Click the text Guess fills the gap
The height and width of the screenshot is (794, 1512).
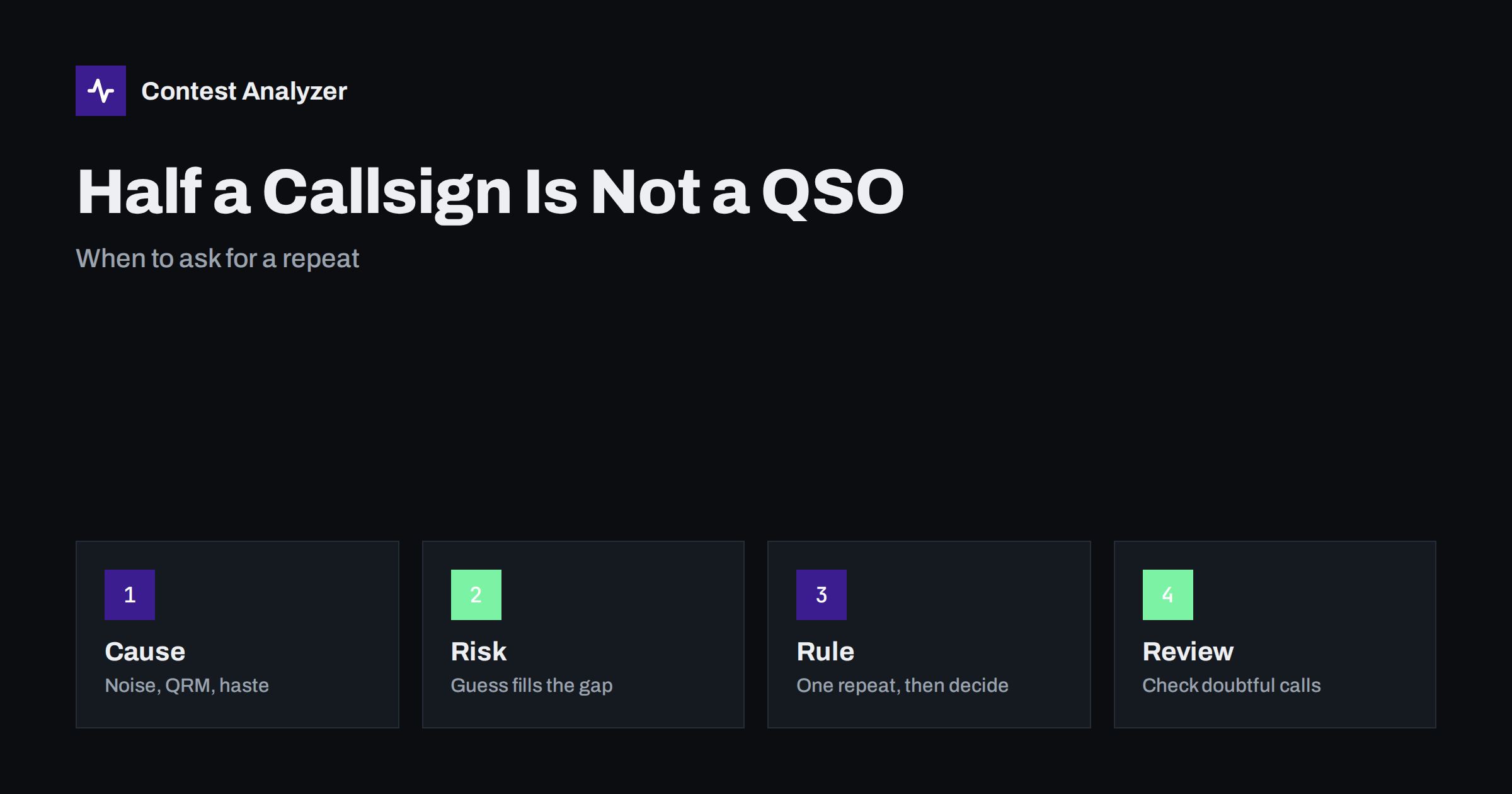click(532, 686)
